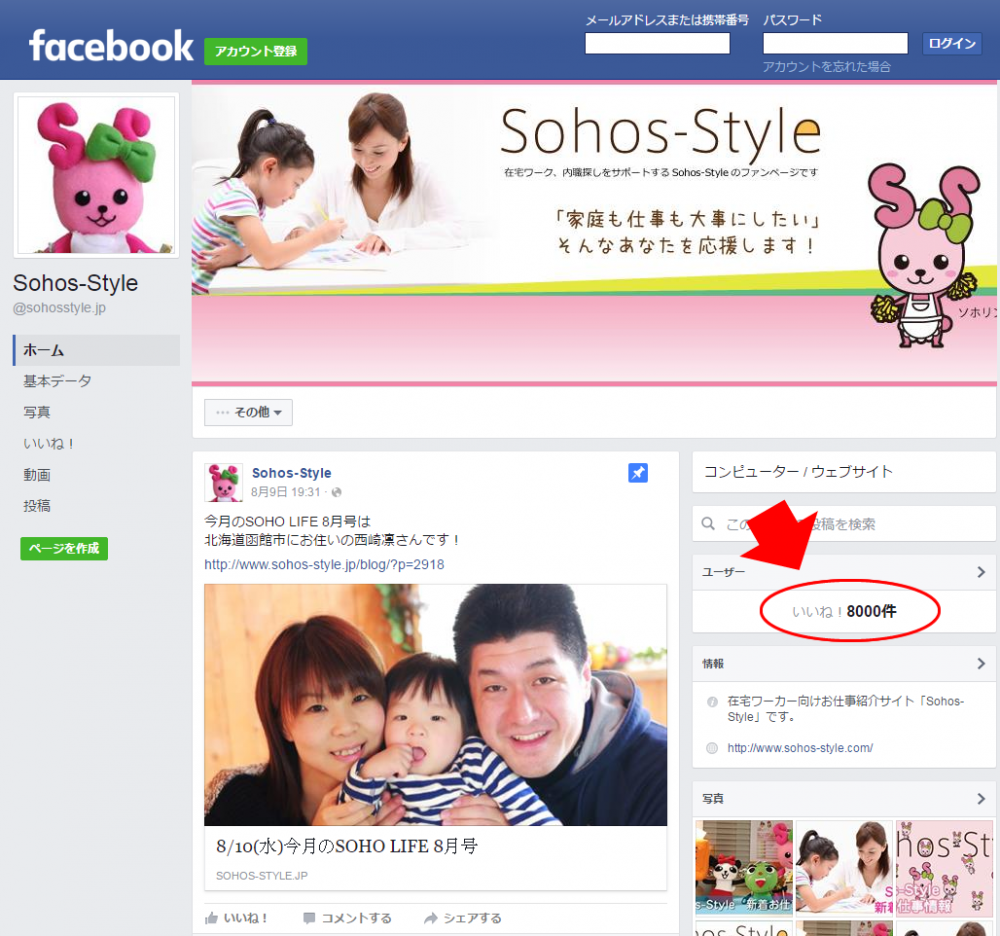Viewport: 1000px width, 936px height.
Task: Click the search magnifier icon in post search
Action: (x=708, y=523)
